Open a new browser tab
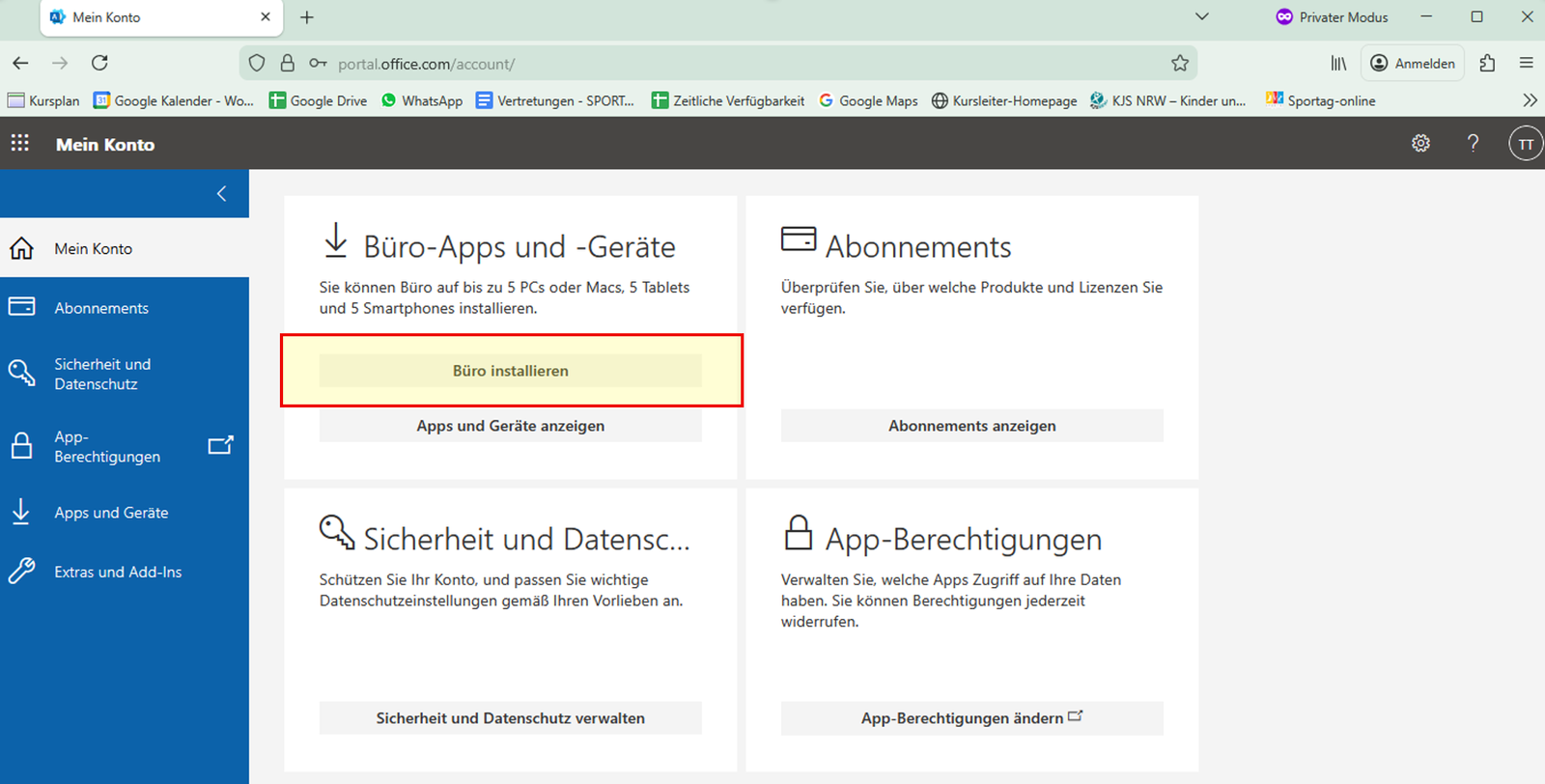Viewport: 1545px width, 784px height. [x=307, y=17]
